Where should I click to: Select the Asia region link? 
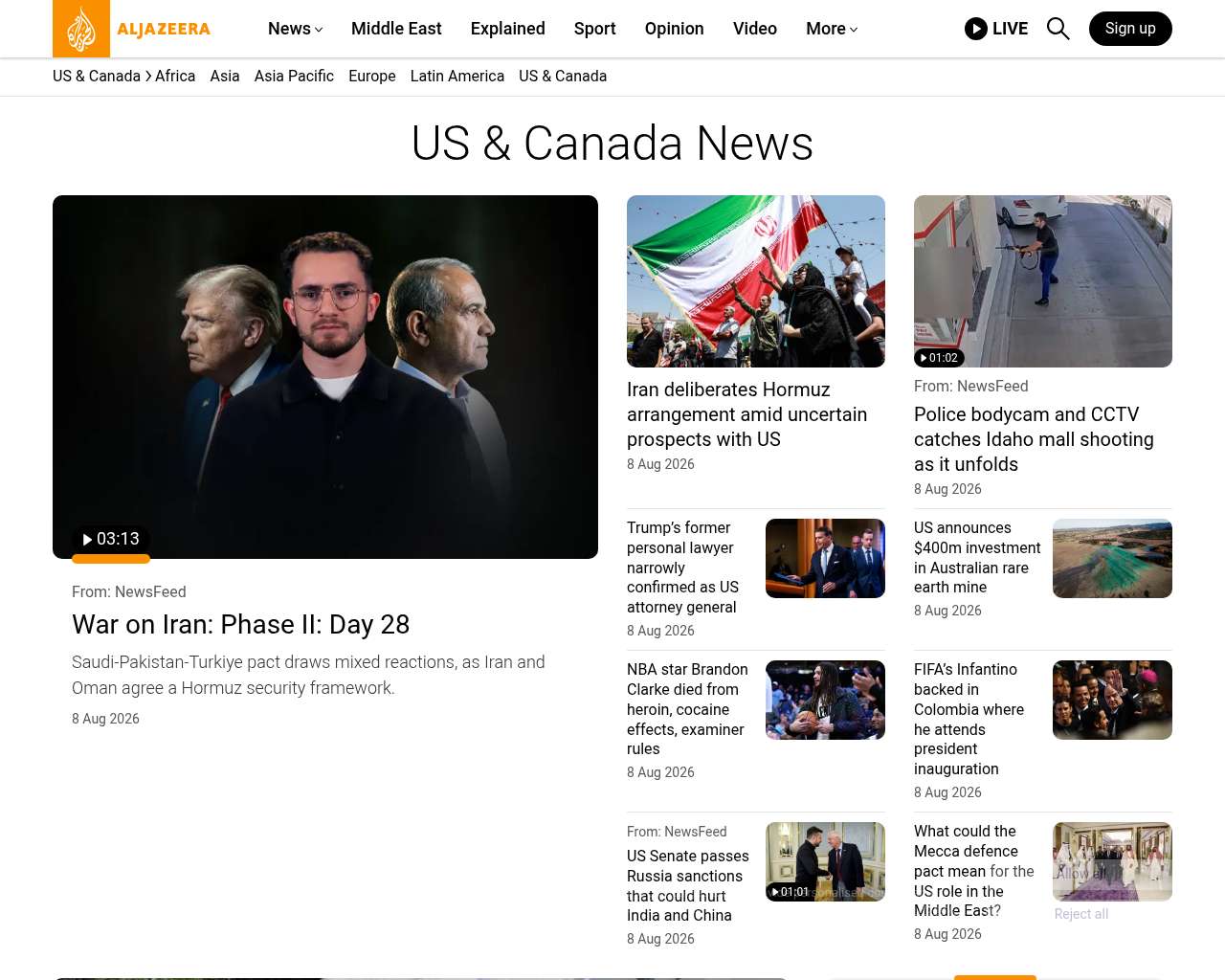coord(225,76)
